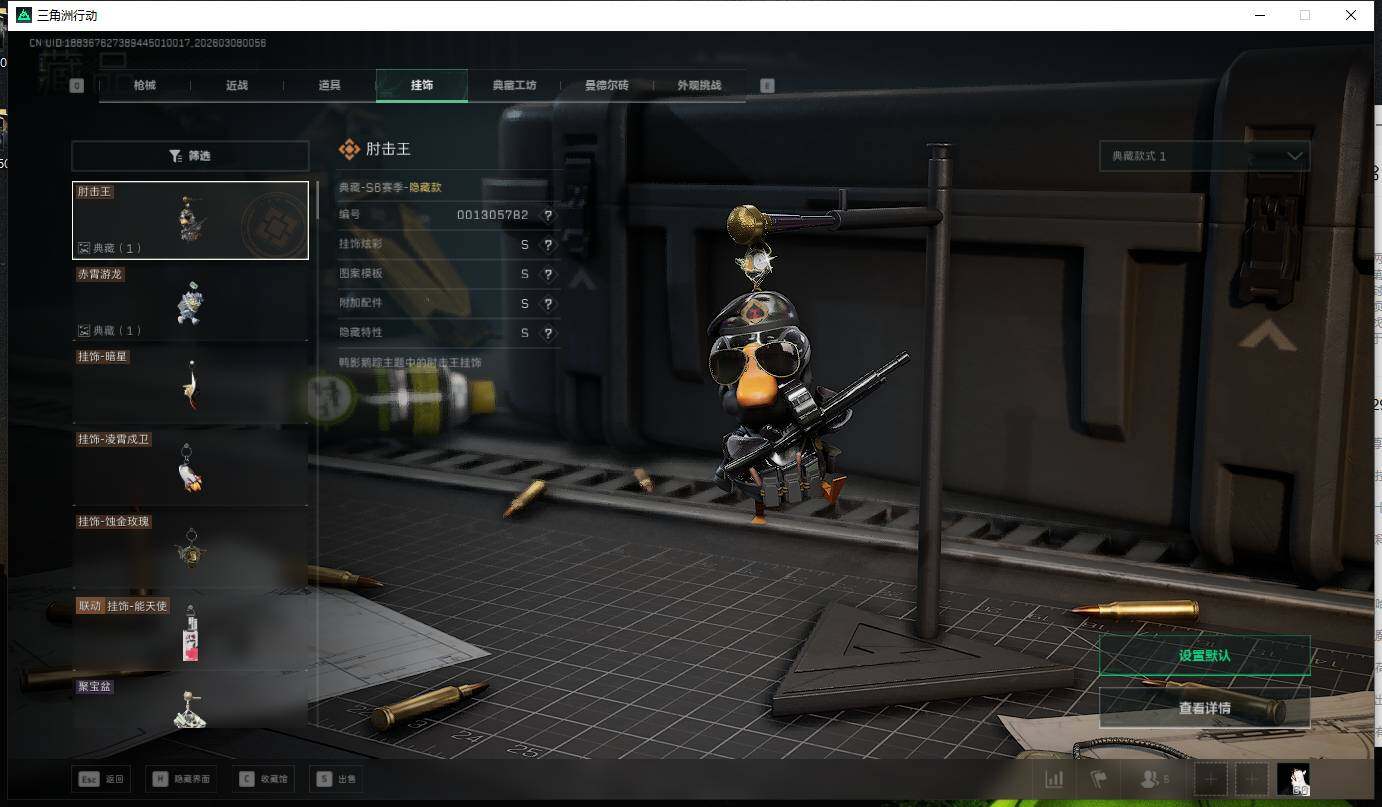Click the 典藏 picture icon in 肘击王 card

pyautogui.click(x=84, y=248)
